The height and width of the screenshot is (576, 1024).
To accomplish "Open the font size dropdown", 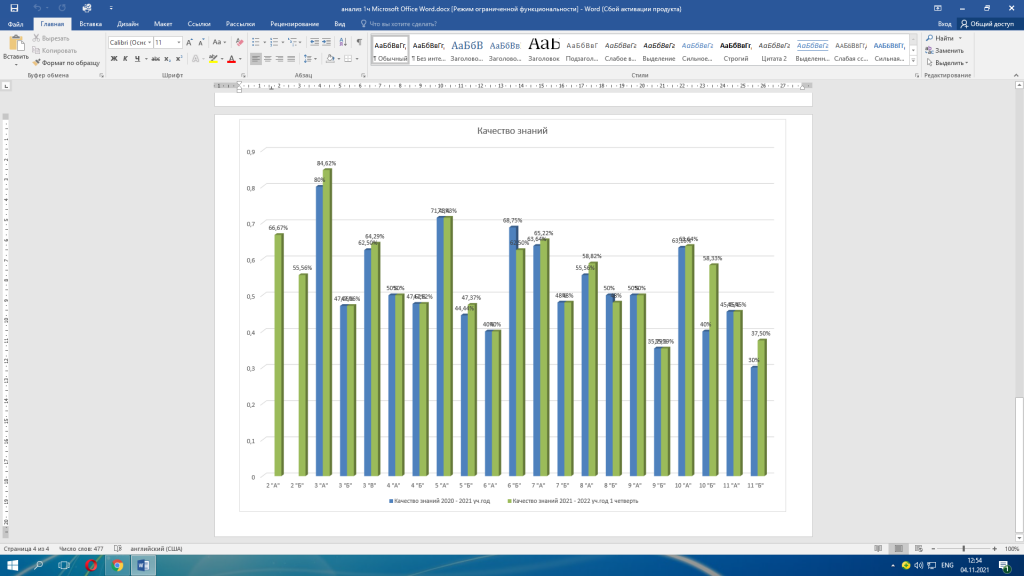I will [179, 43].
